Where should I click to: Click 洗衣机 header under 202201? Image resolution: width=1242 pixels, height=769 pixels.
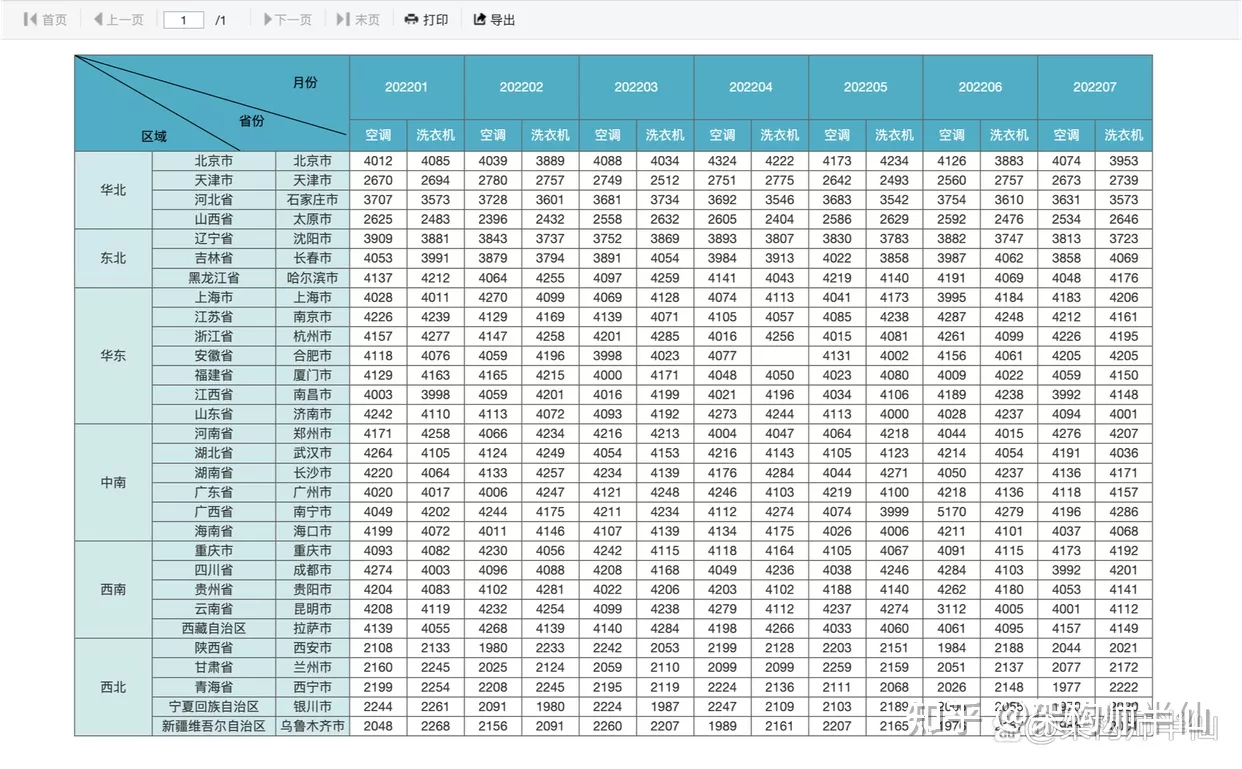point(435,135)
